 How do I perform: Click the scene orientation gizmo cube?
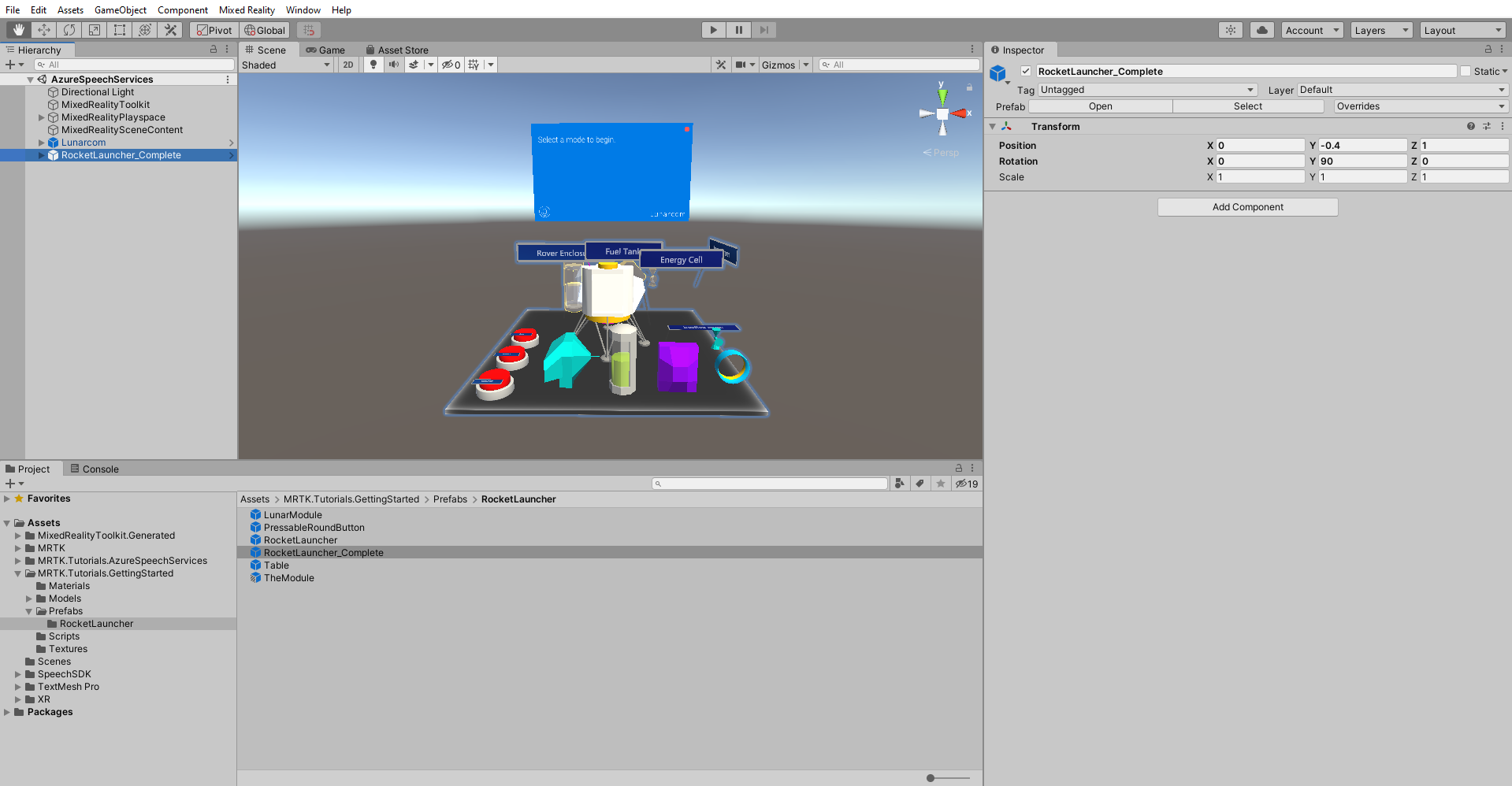pos(942,114)
